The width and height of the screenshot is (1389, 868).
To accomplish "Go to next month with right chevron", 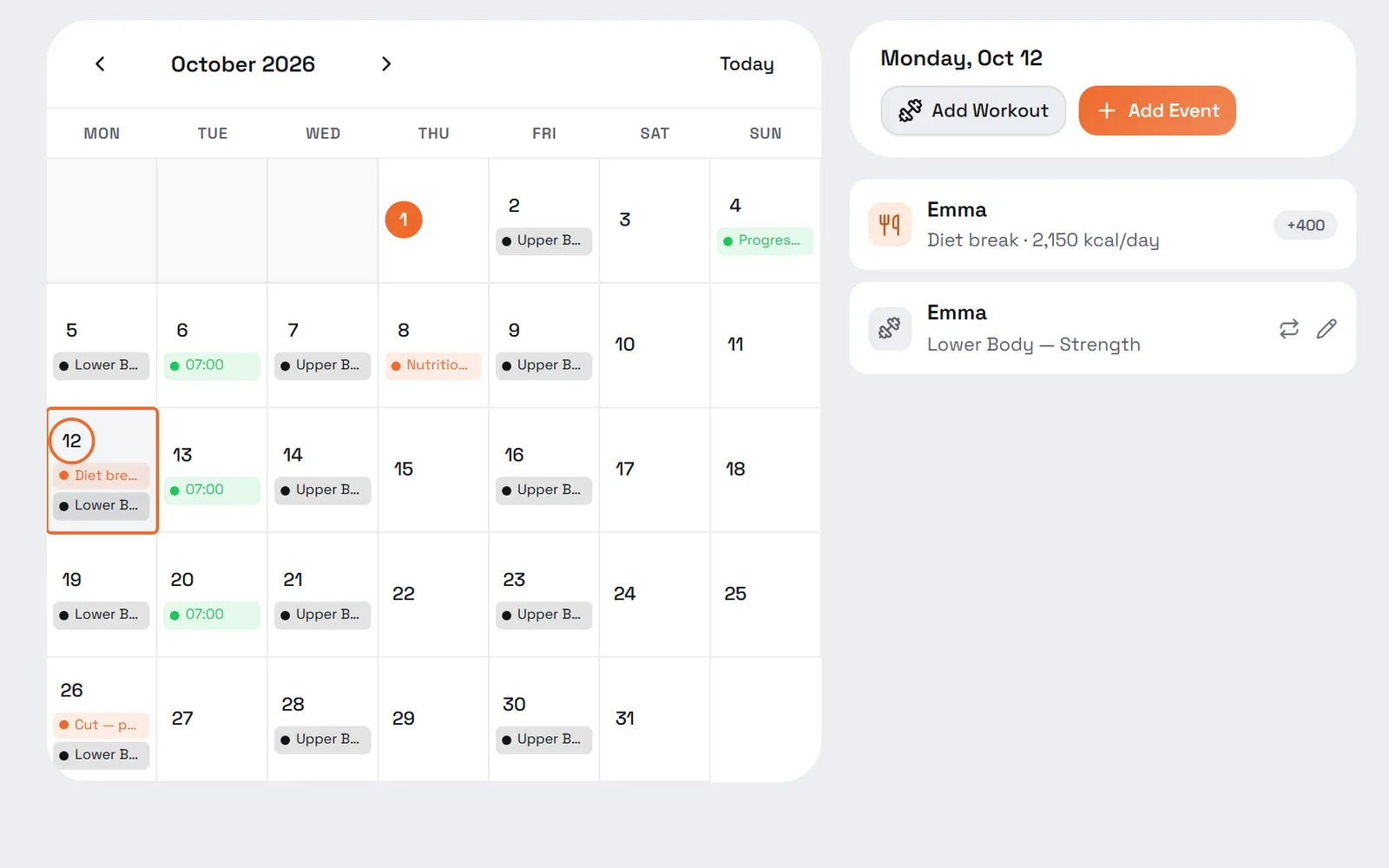I will tap(386, 64).
